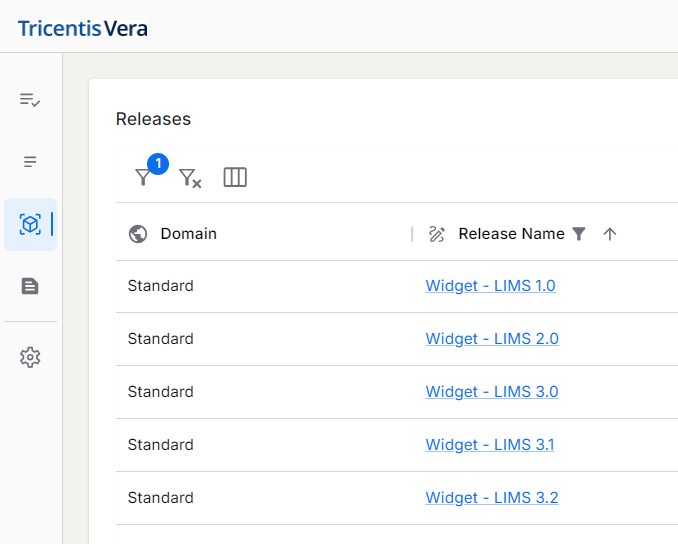Image resolution: width=678 pixels, height=544 pixels.
Task: Select the Standard cell in first row
Action: (161, 286)
